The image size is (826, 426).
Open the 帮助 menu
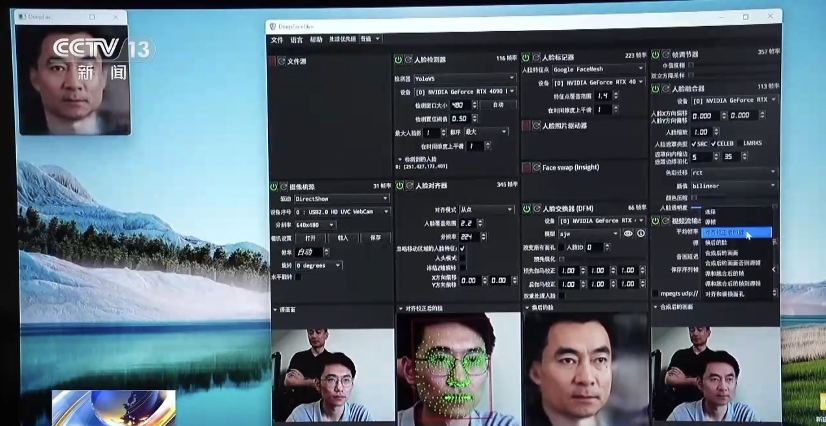316,39
